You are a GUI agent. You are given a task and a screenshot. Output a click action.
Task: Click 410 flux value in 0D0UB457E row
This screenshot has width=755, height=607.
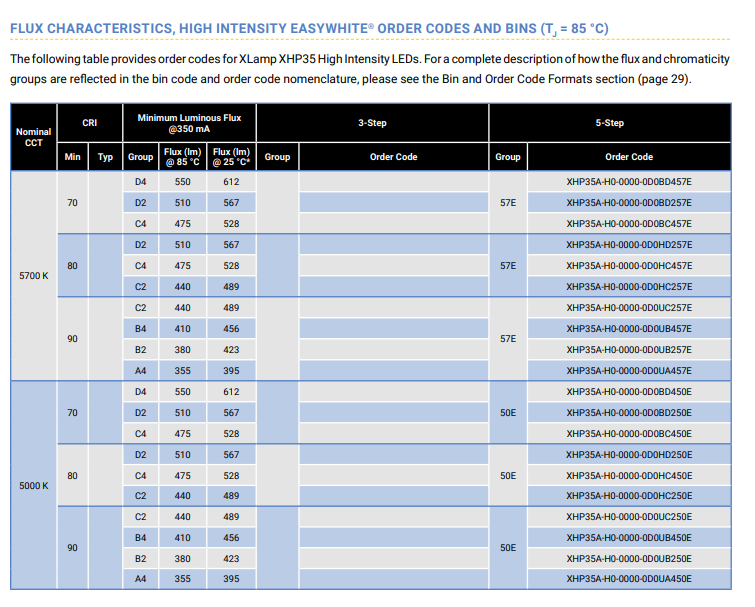point(182,329)
